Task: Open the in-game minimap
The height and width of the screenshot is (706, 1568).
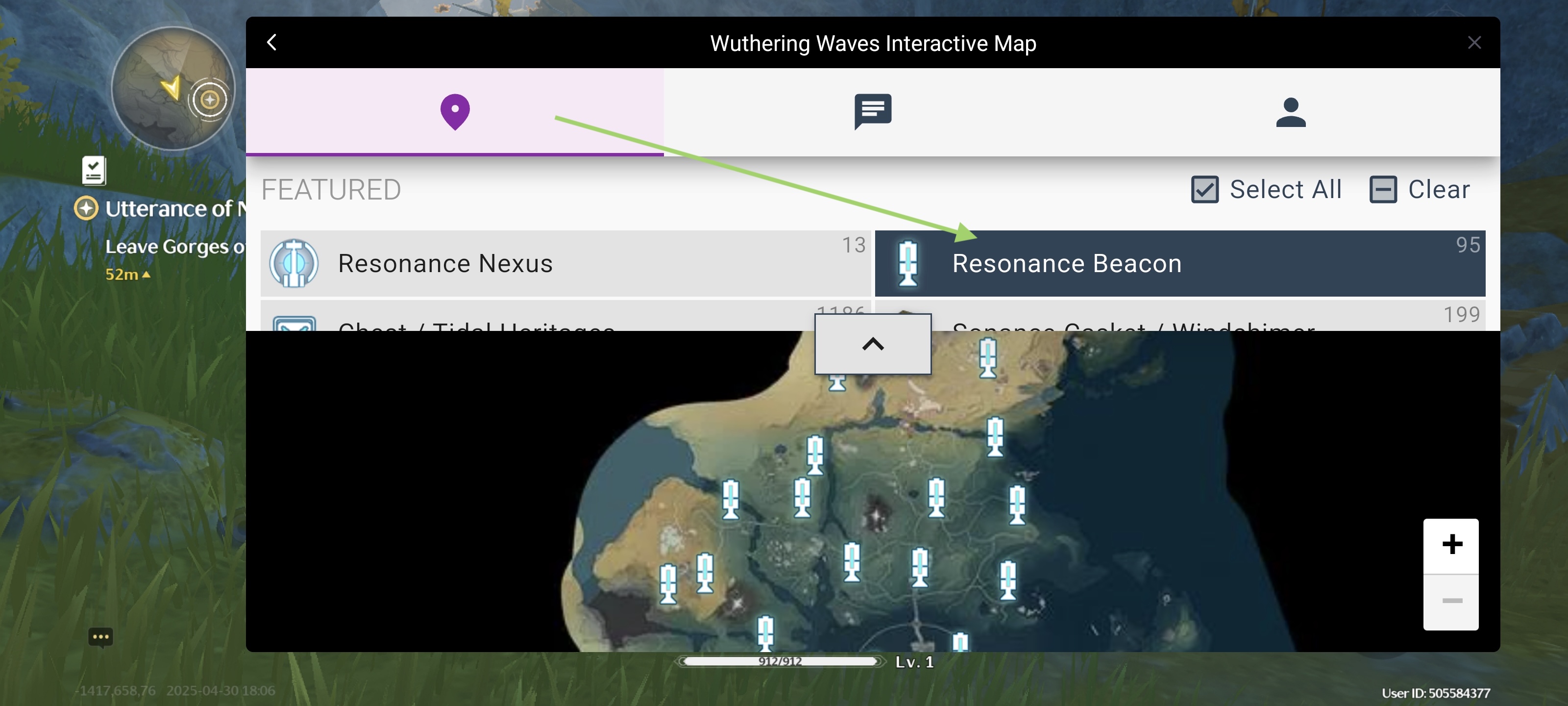Action: click(x=173, y=89)
